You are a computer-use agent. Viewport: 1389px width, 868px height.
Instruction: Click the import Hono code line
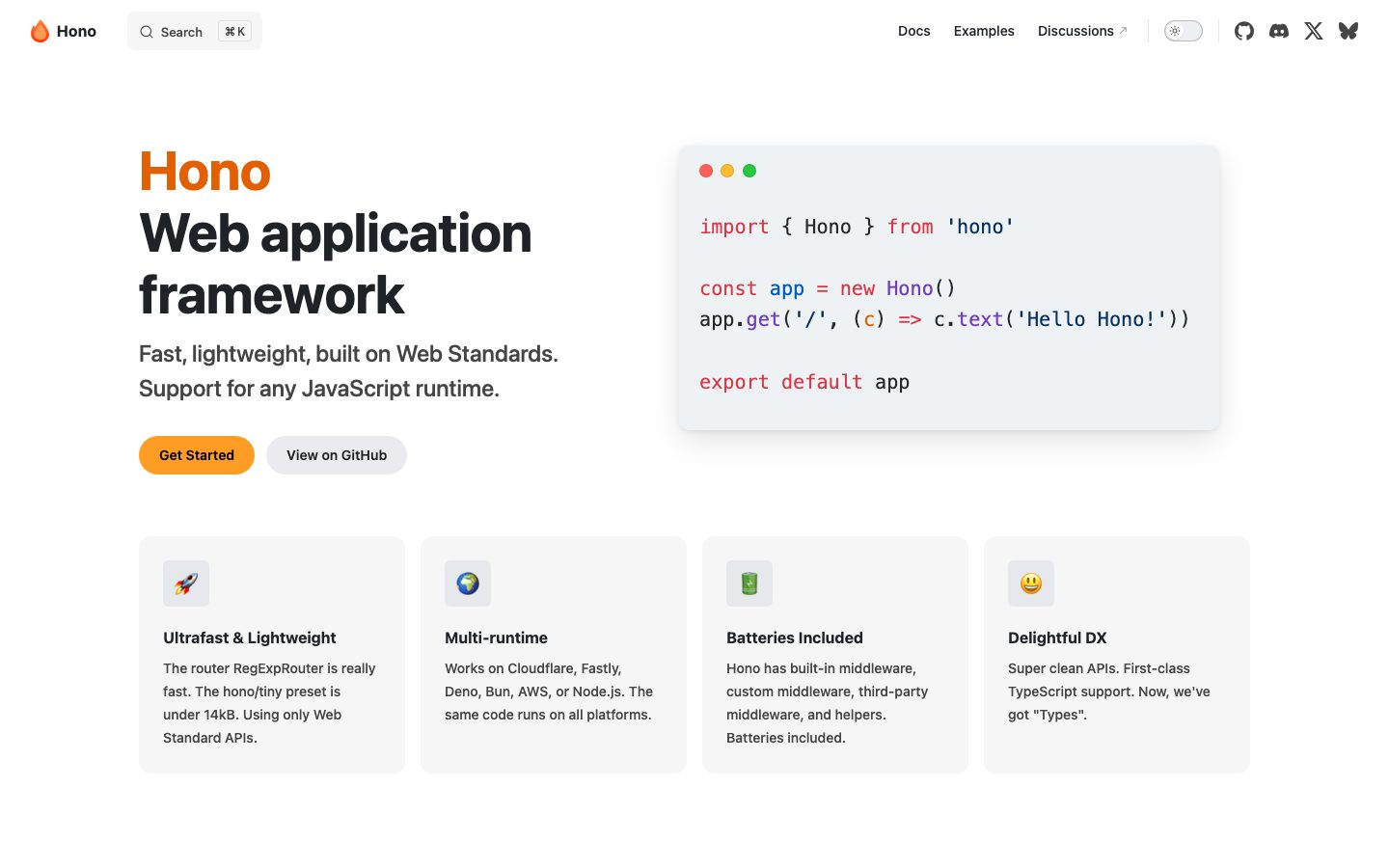[857, 227]
